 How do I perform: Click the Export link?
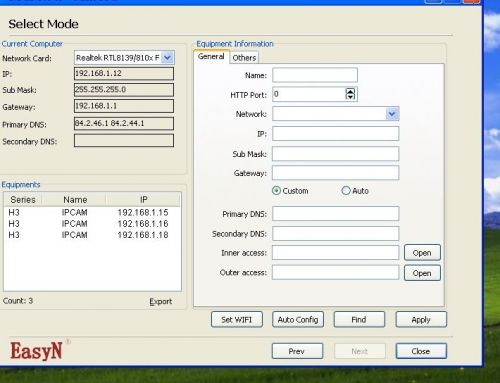click(x=161, y=302)
